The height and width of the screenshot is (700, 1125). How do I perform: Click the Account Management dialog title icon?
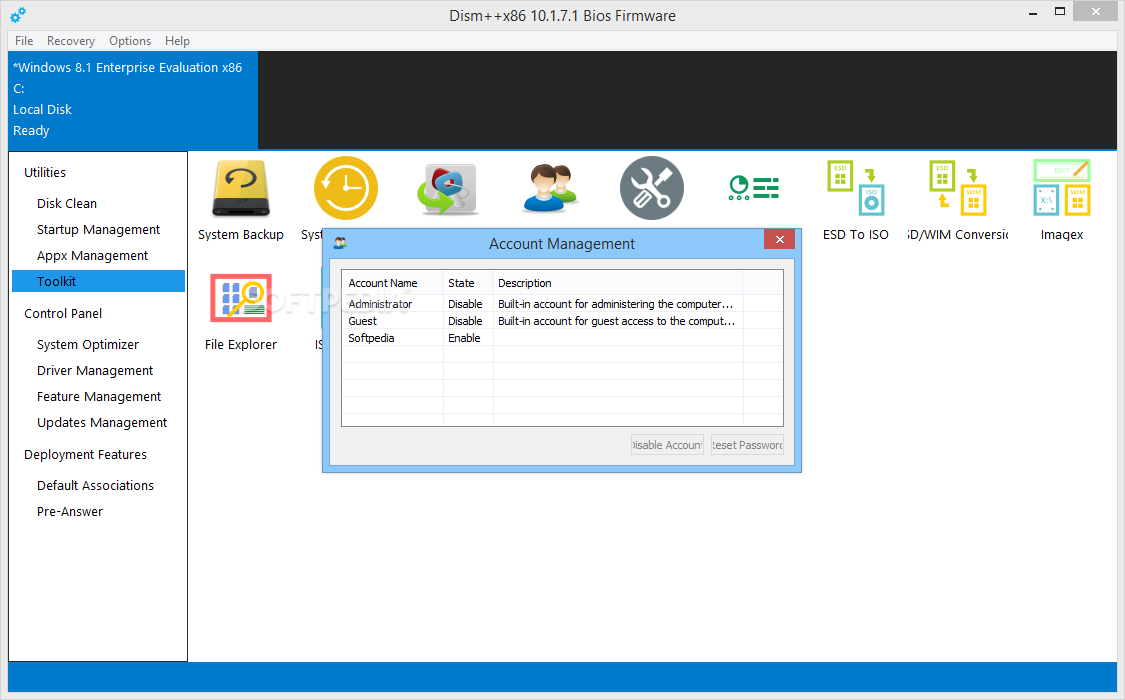(x=340, y=243)
